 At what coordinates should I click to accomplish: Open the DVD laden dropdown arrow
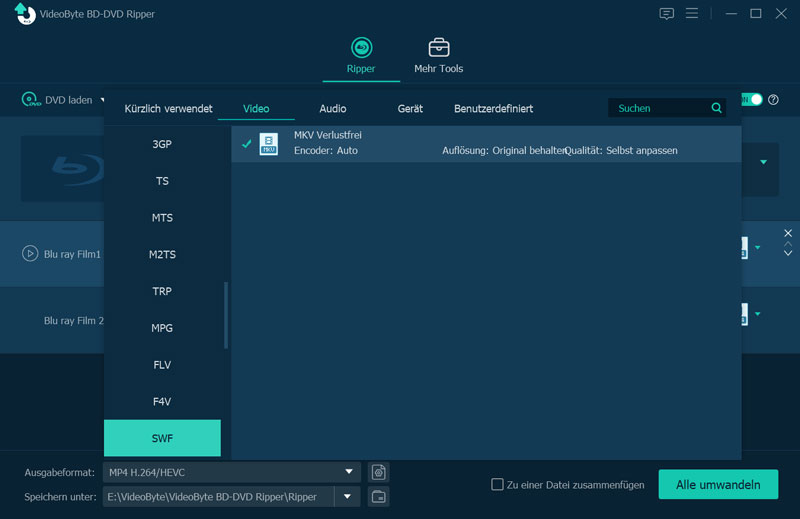tap(103, 100)
